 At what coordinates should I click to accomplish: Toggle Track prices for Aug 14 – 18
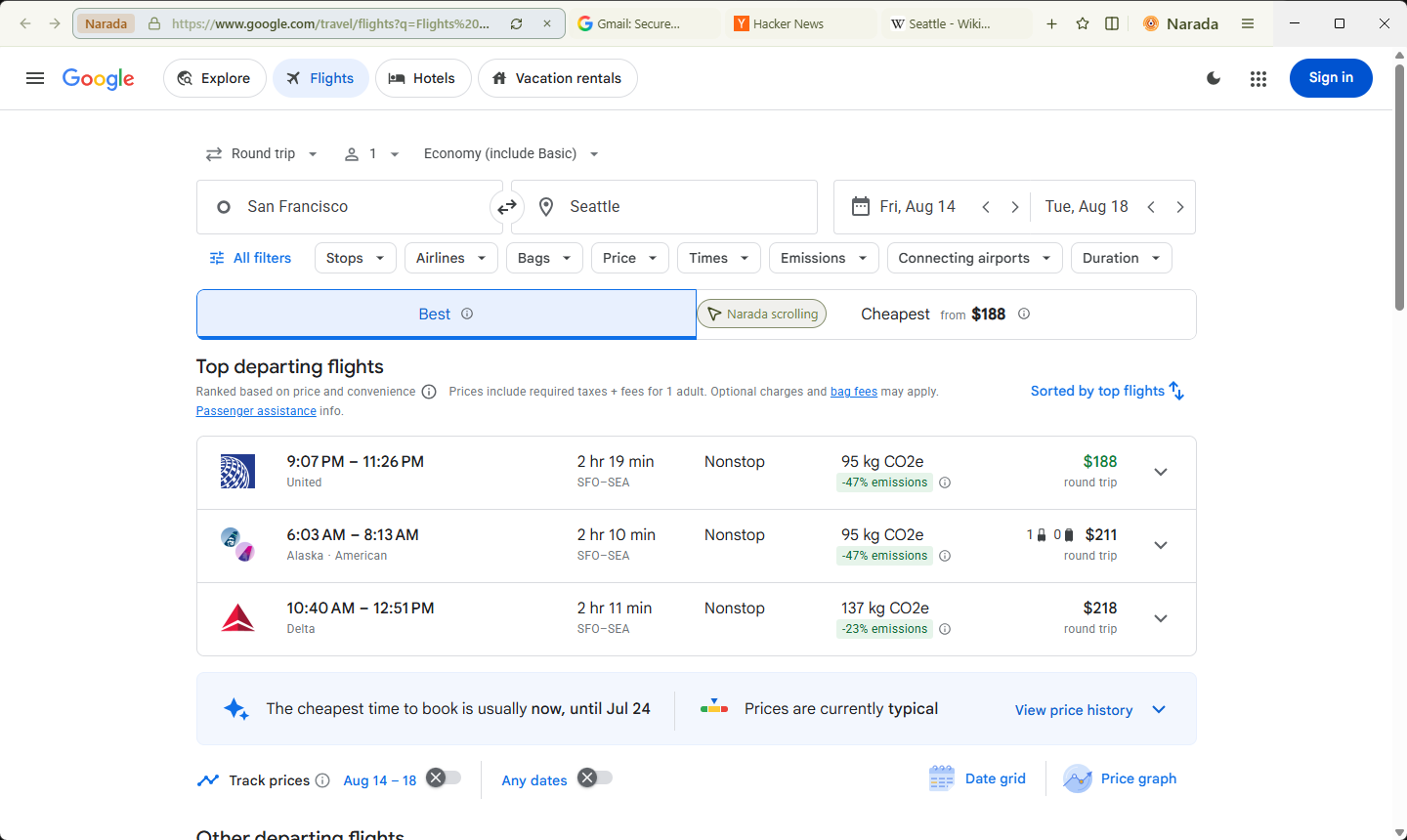point(444,778)
